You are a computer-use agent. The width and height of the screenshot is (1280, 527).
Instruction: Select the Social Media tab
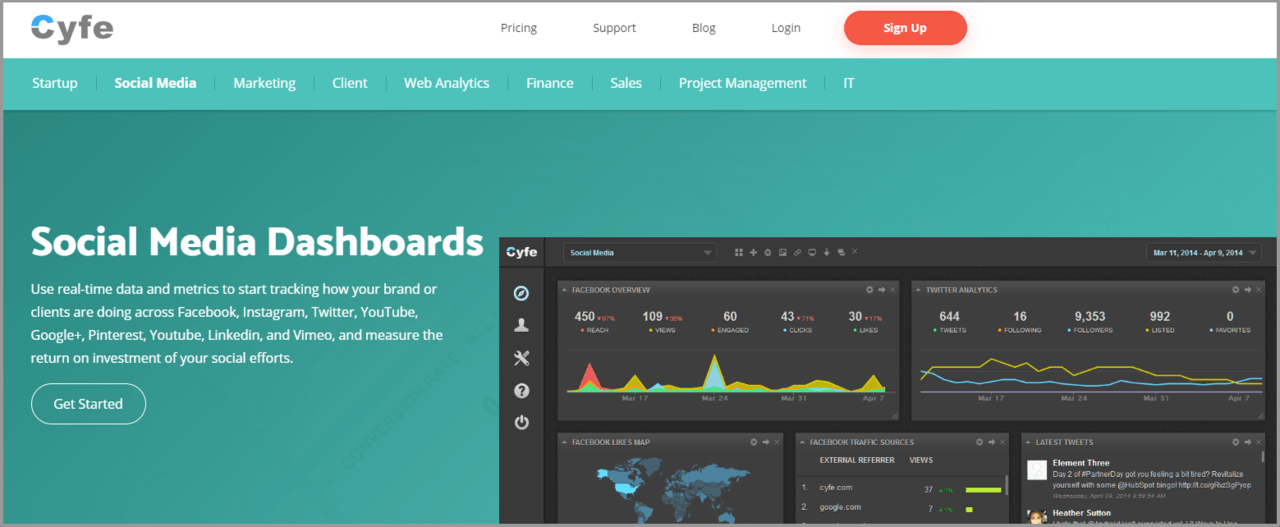coord(155,83)
